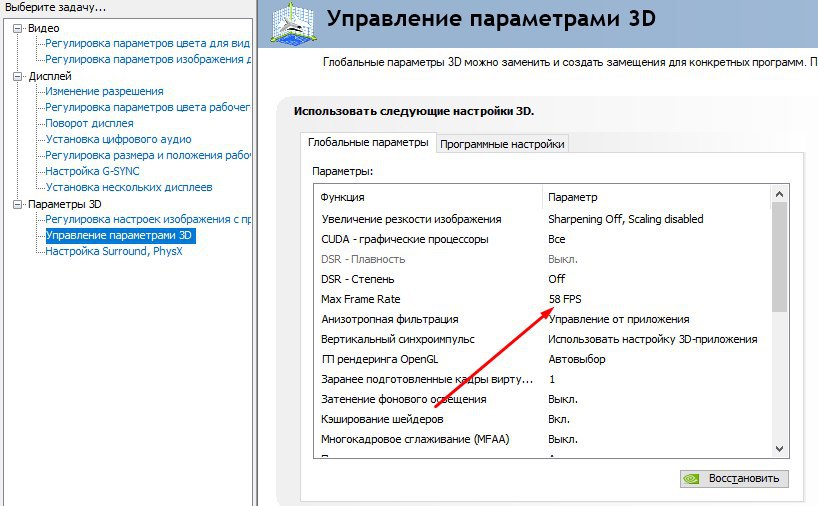Select Установка нескольких дисплеев
Image resolution: width=818 pixels, height=506 pixels.
click(x=129, y=187)
